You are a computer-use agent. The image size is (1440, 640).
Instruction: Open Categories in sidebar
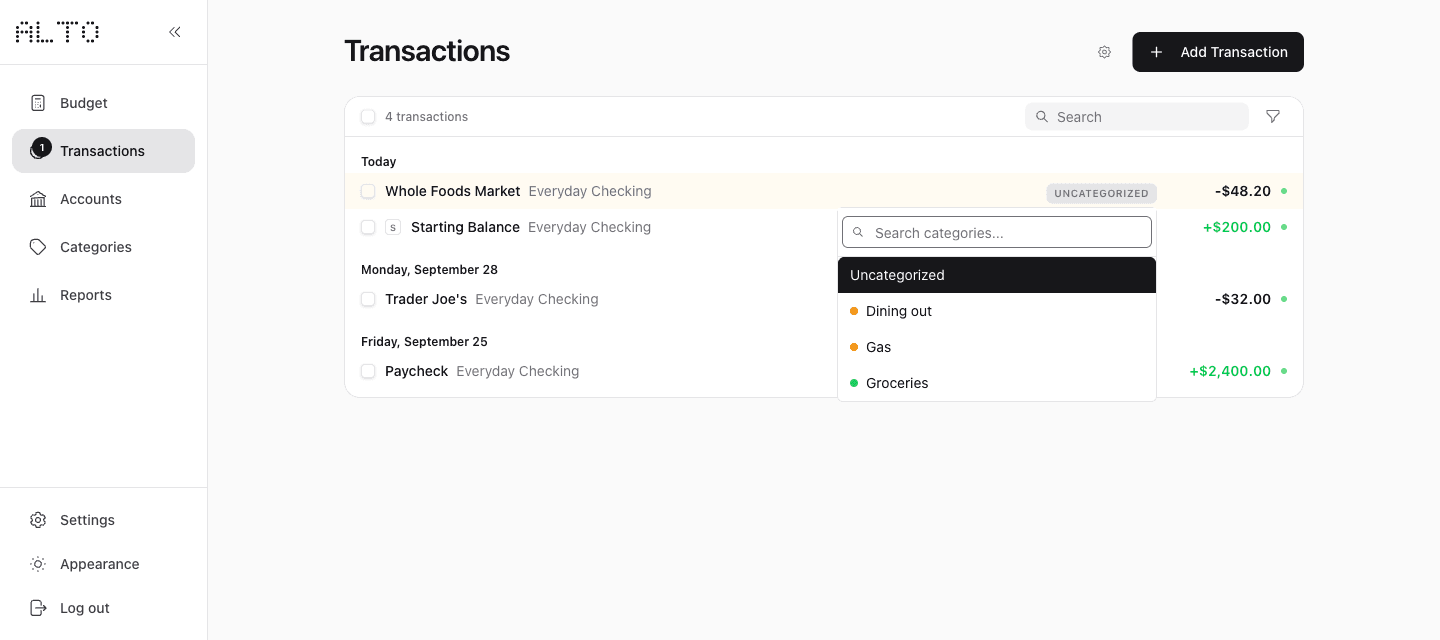pyautogui.click(x=103, y=247)
